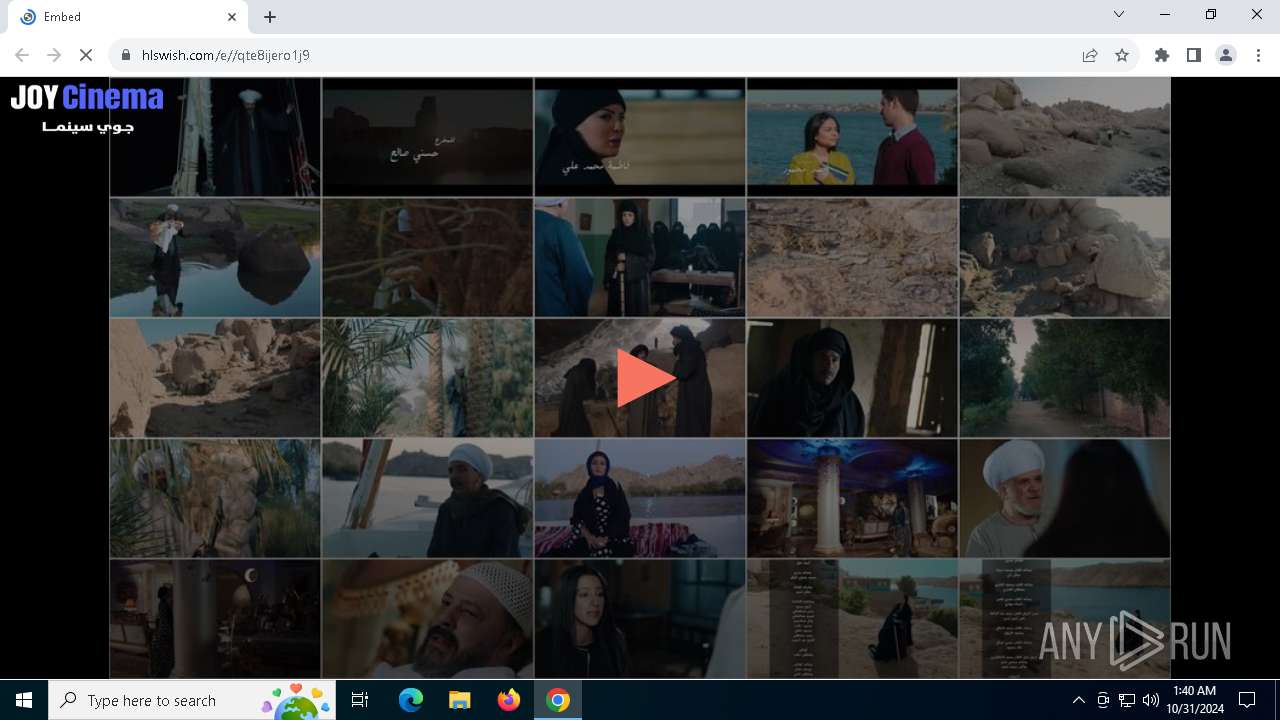Select the Embed tab

pos(128,17)
